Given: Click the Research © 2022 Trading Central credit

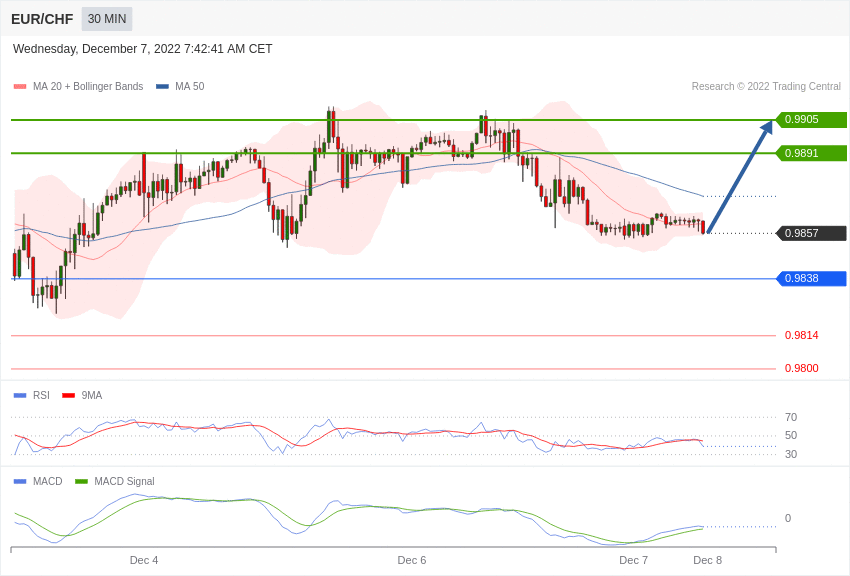Looking at the screenshot, I should pyautogui.click(x=766, y=87).
